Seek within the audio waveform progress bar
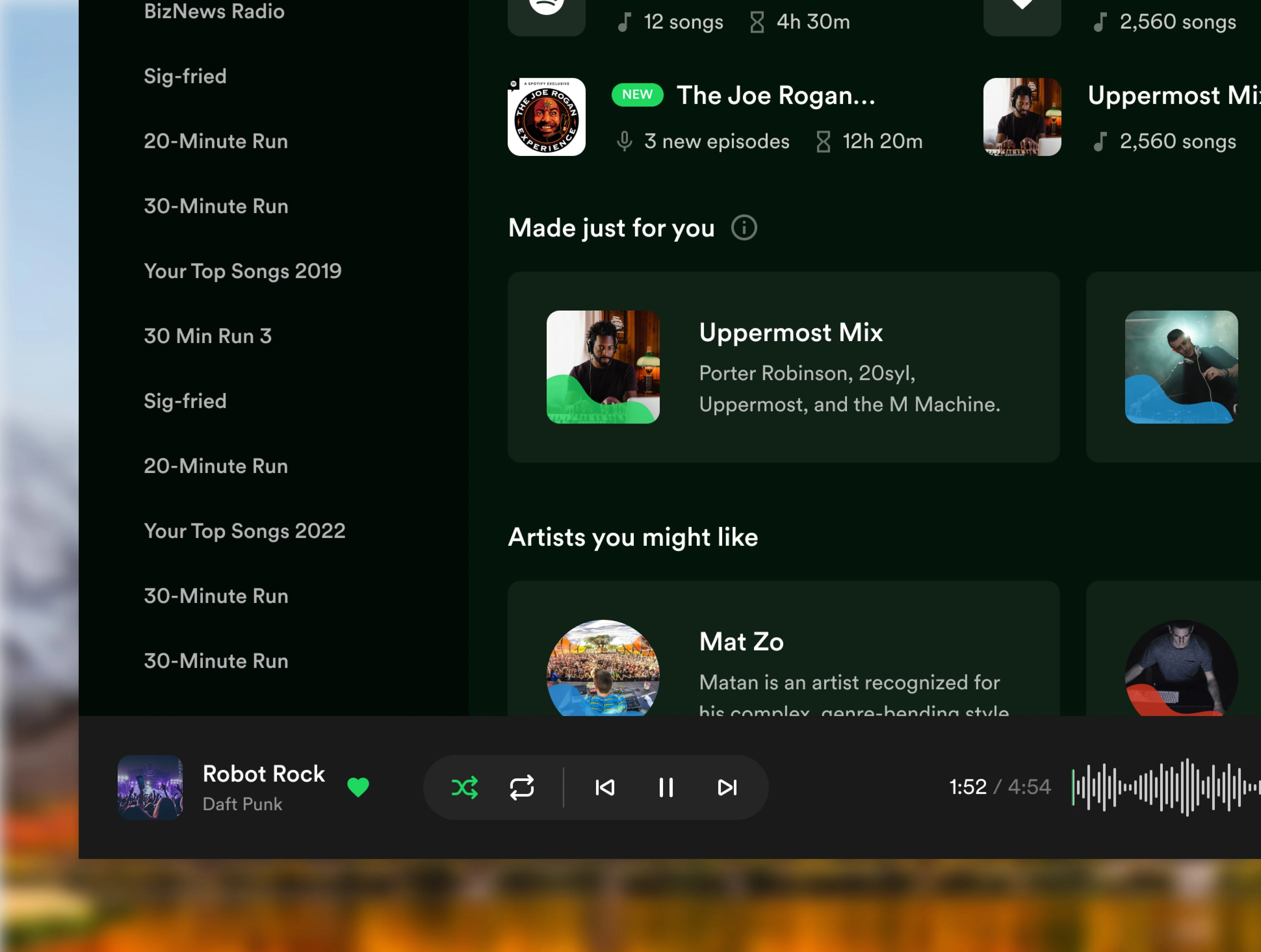Image resolution: width=1261 pixels, height=952 pixels. click(1163, 787)
